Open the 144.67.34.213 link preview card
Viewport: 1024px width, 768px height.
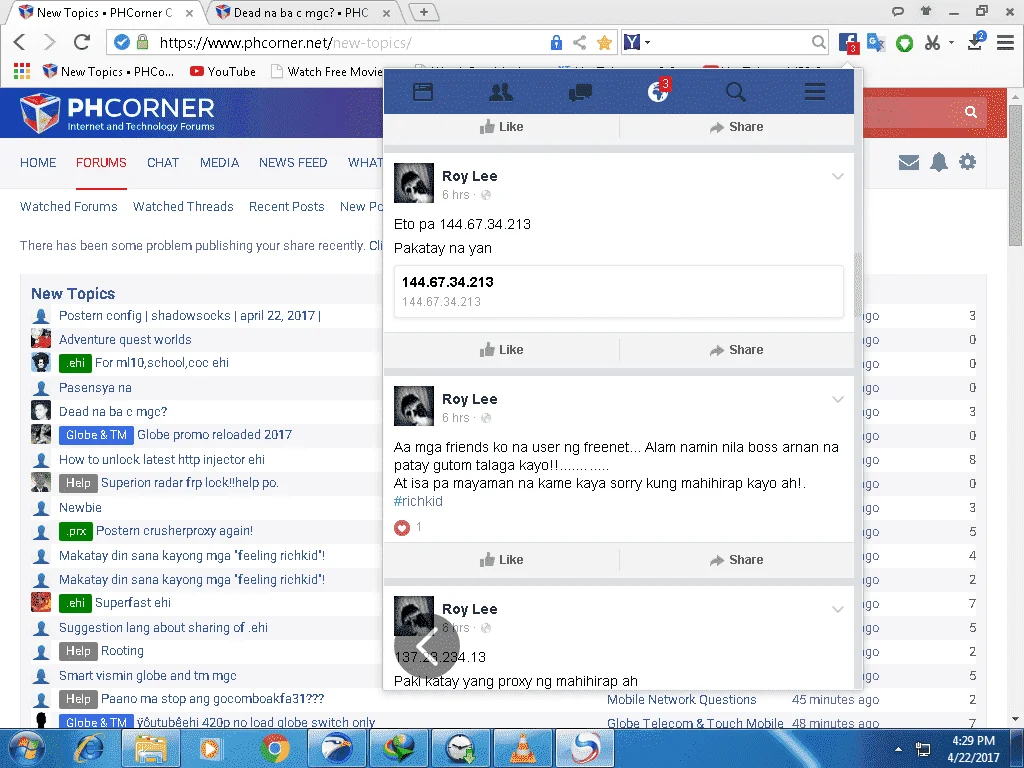pos(618,291)
